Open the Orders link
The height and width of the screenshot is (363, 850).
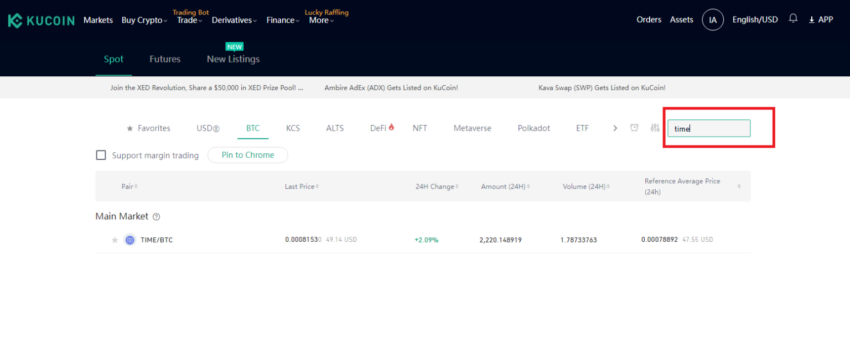[x=649, y=20]
